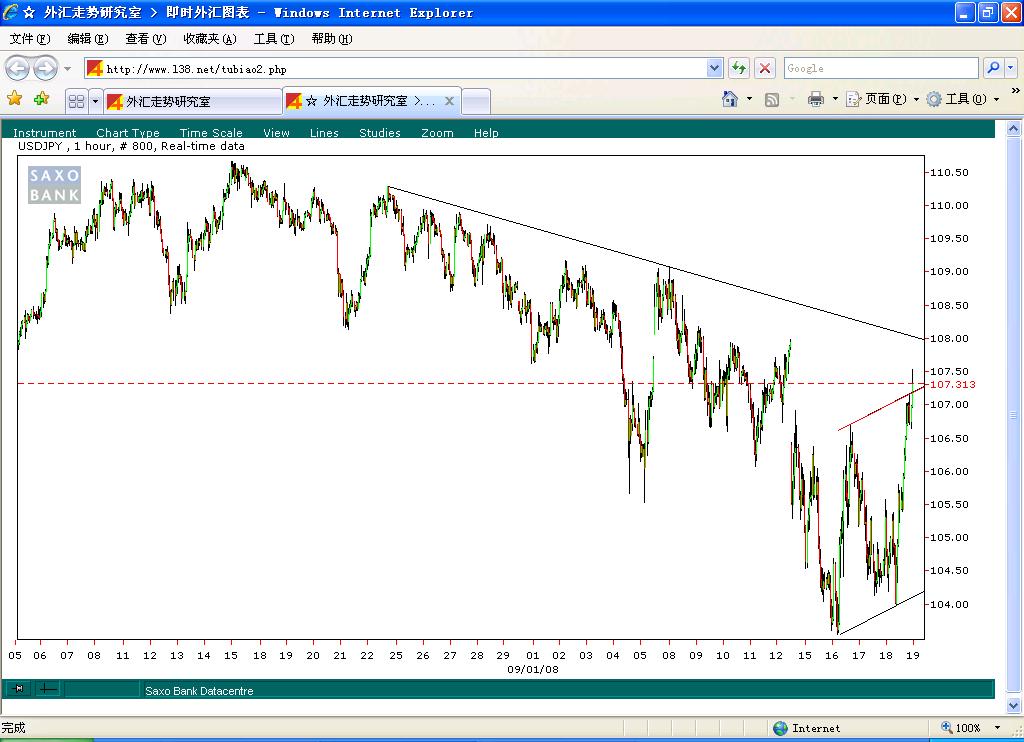This screenshot has width=1024, height=742.
Task: Click the 完成 status text
Action: (x=13, y=728)
